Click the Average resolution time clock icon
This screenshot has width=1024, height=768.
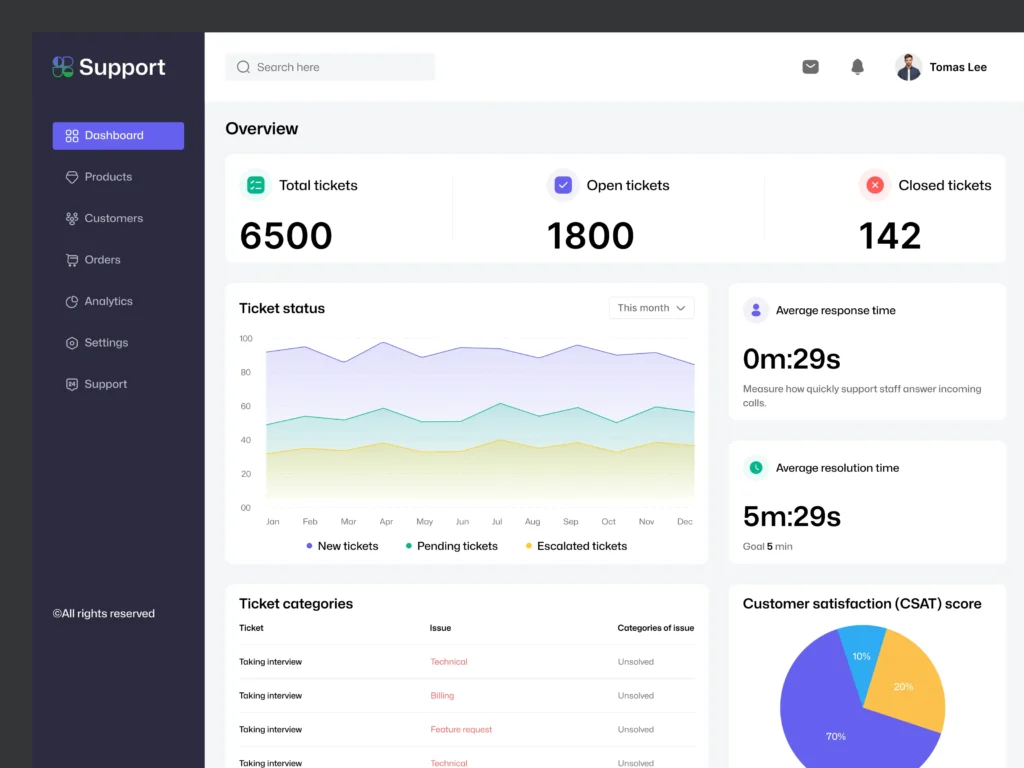(756, 468)
